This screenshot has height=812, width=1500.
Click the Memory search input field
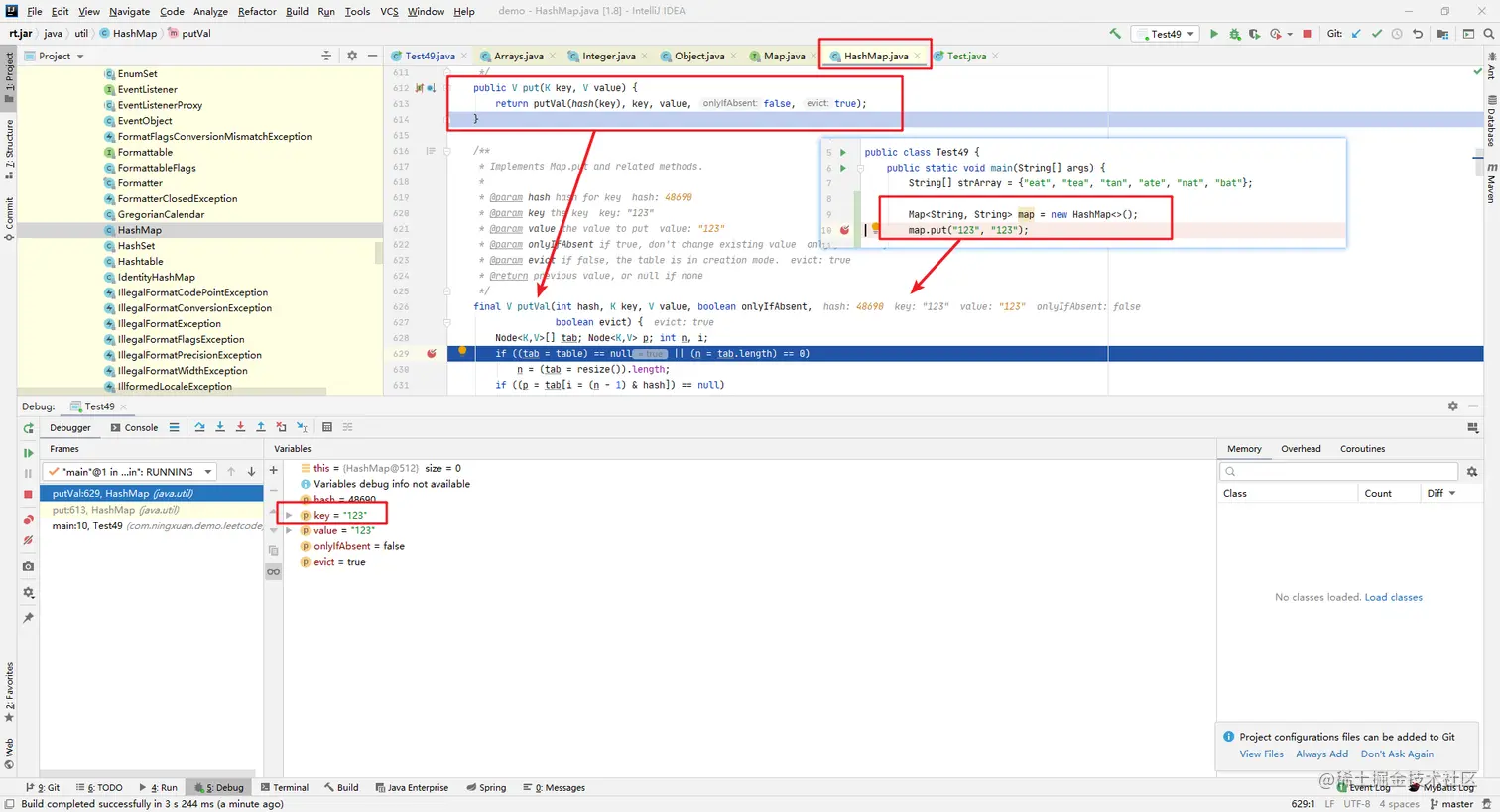pos(1339,472)
